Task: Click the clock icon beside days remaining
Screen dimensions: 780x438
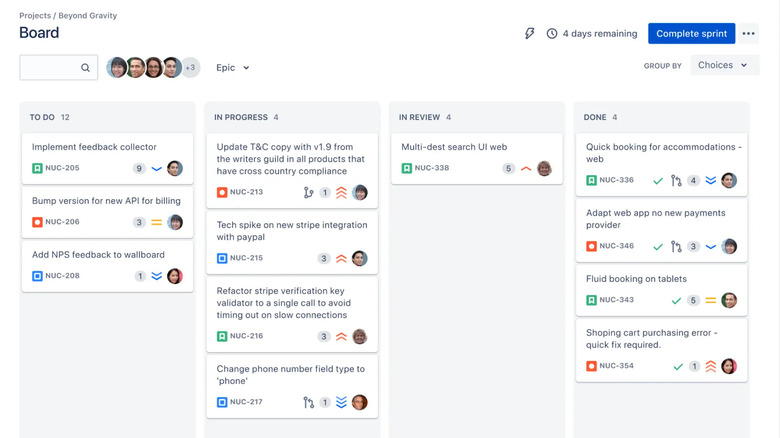Action: [x=552, y=33]
